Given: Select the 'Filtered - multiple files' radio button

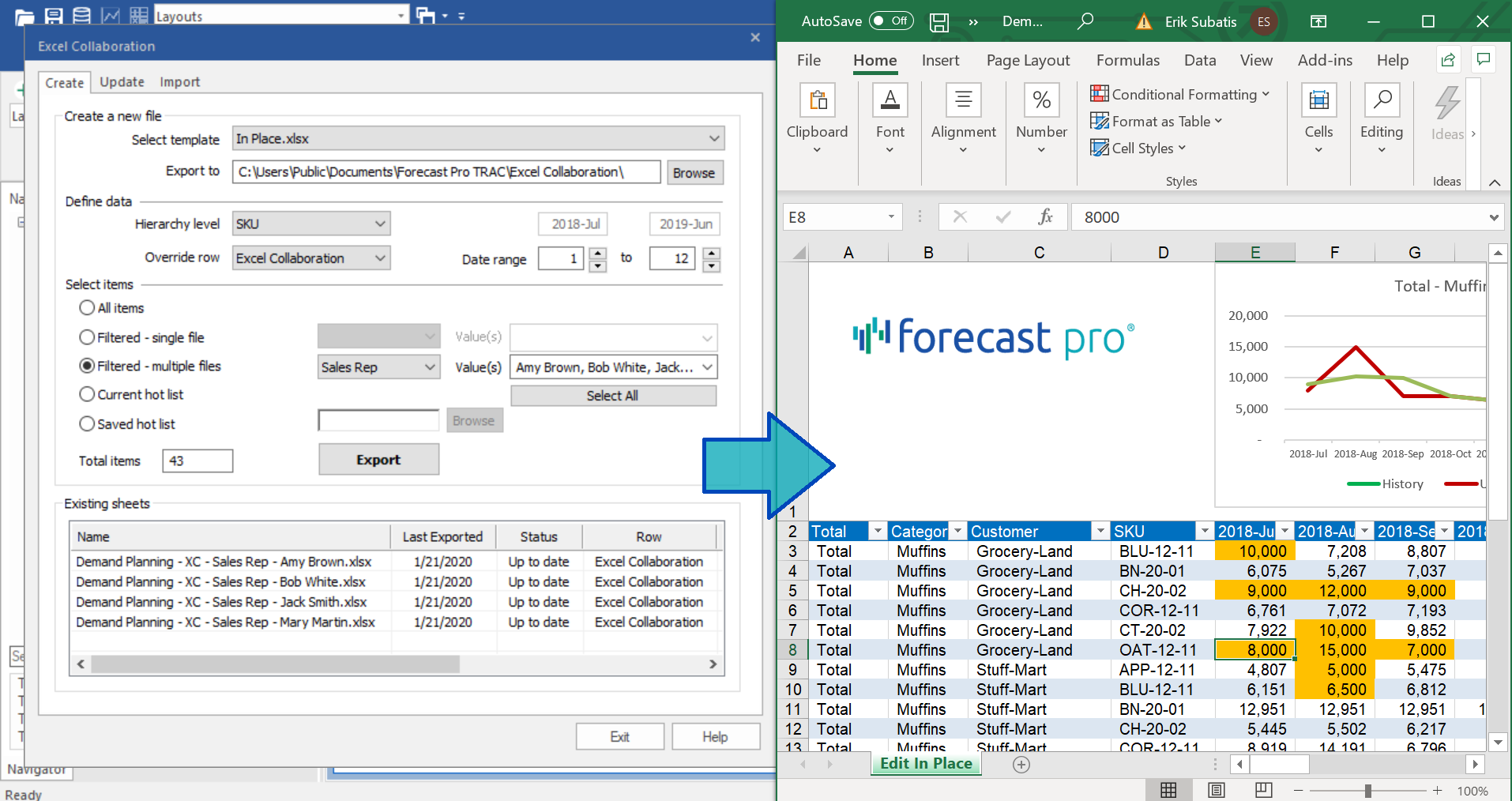Looking at the screenshot, I should tap(87, 366).
